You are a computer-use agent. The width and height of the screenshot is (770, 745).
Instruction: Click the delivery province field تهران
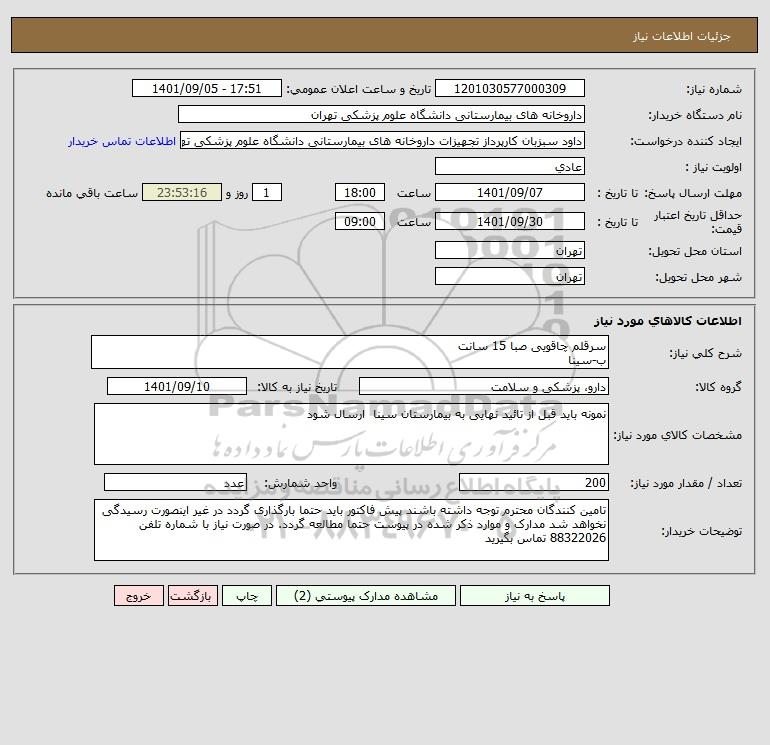click(510, 251)
